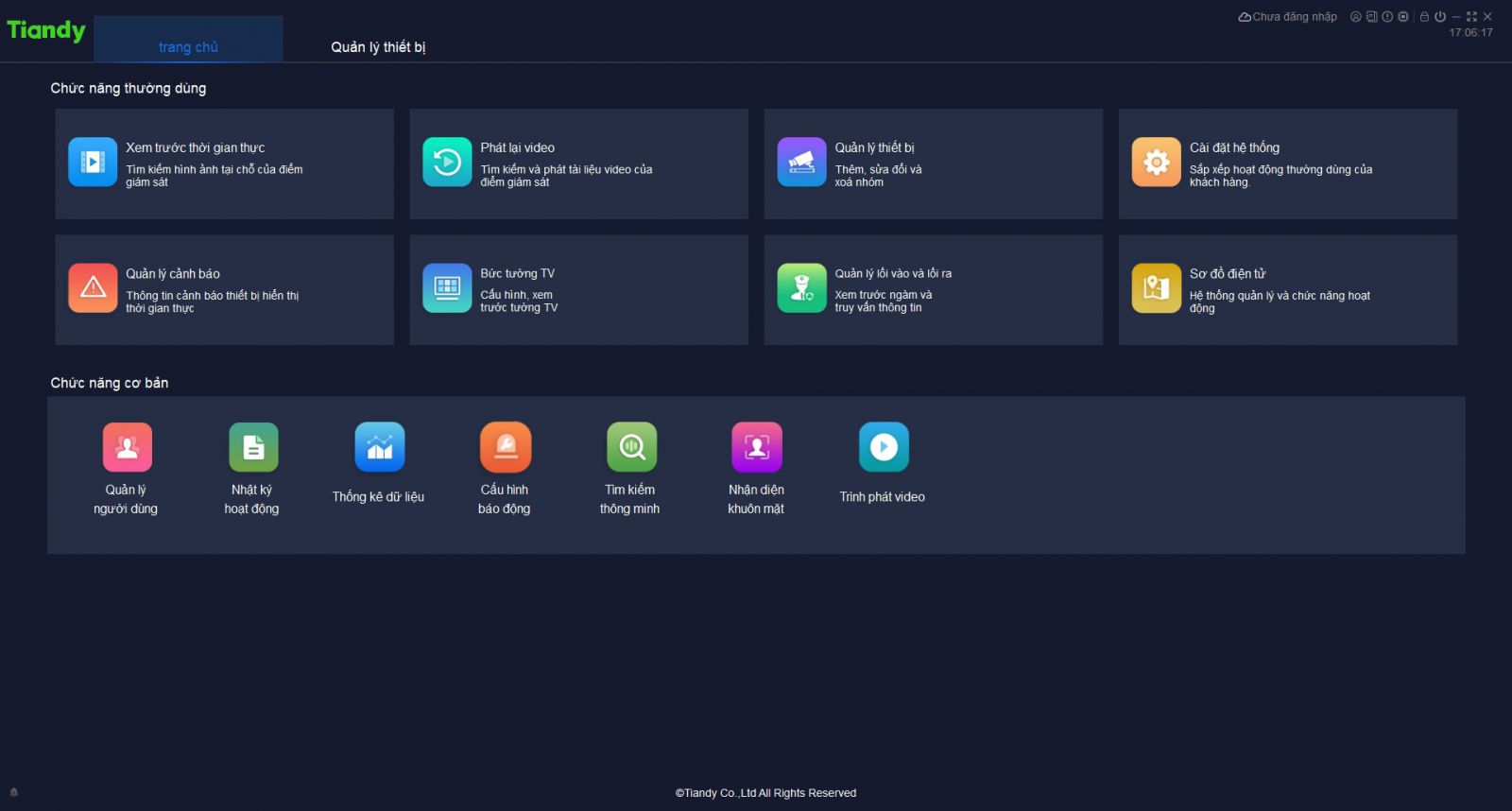The height and width of the screenshot is (811, 1512).
Task: Open Quản lý lối vào và lối ra
Action: pyautogui.click(x=801, y=287)
